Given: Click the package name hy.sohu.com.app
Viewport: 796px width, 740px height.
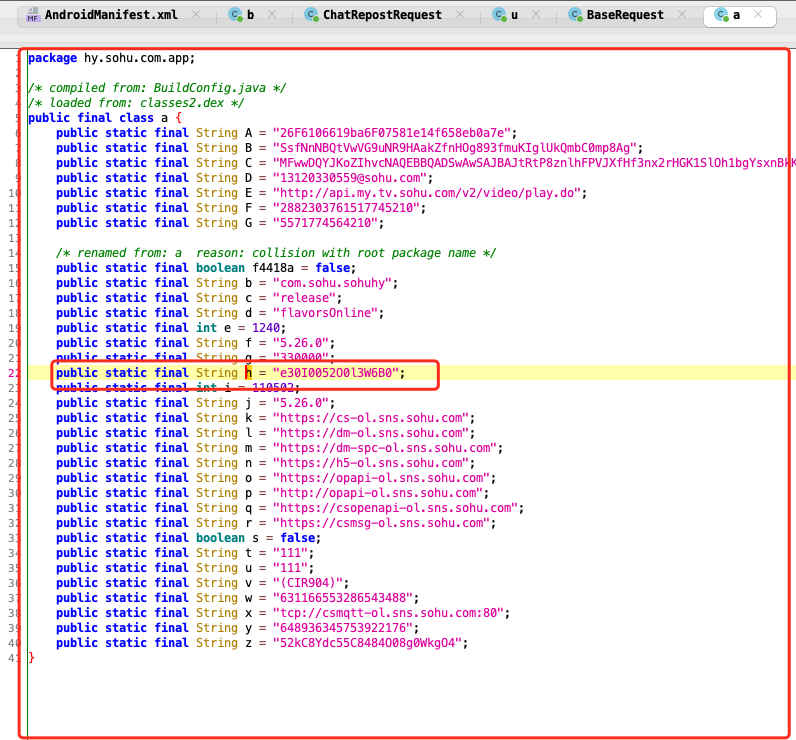Looking at the screenshot, I should pyautogui.click(x=137, y=58).
